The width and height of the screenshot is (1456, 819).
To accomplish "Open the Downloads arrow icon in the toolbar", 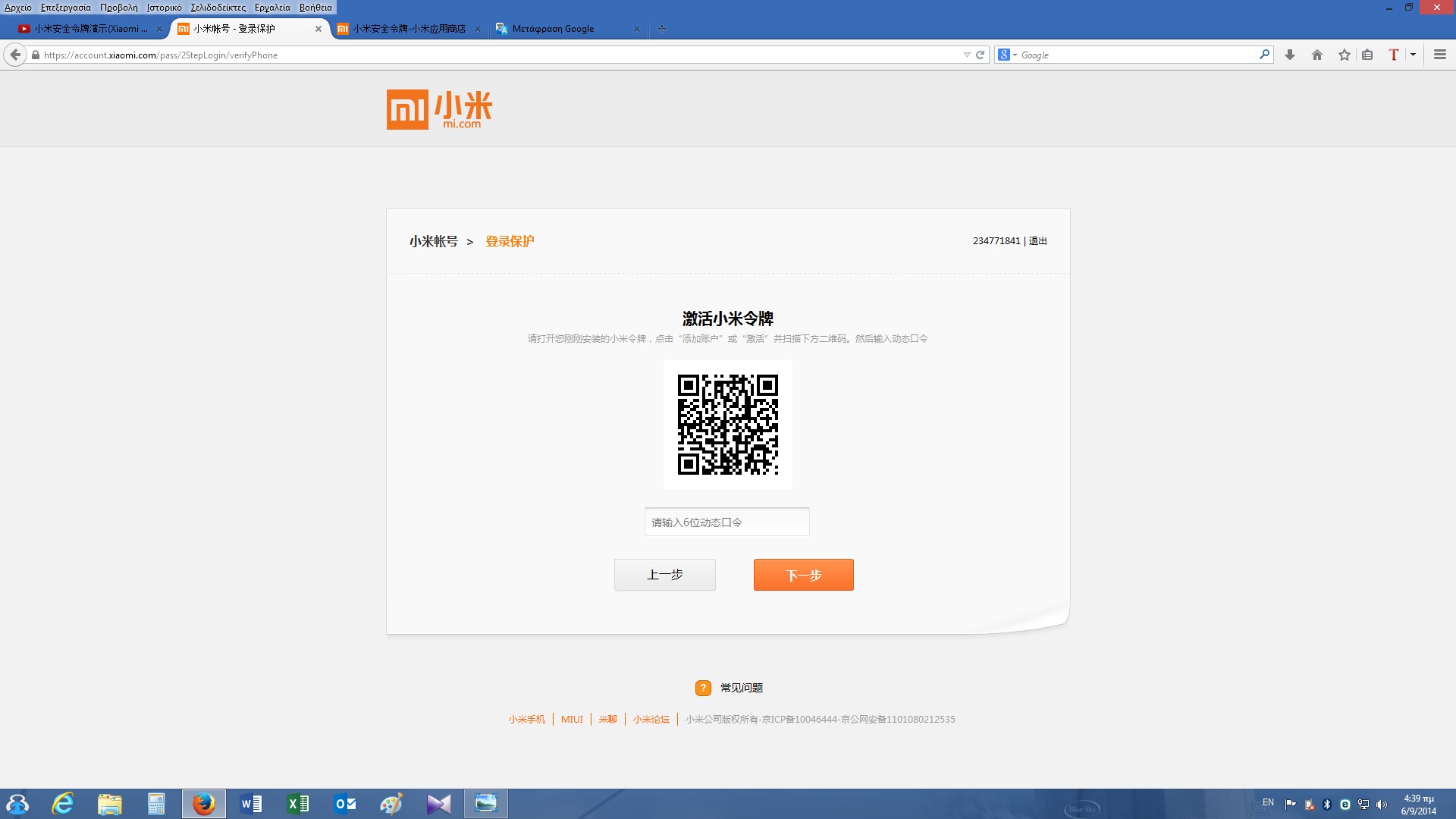I will (x=1289, y=55).
